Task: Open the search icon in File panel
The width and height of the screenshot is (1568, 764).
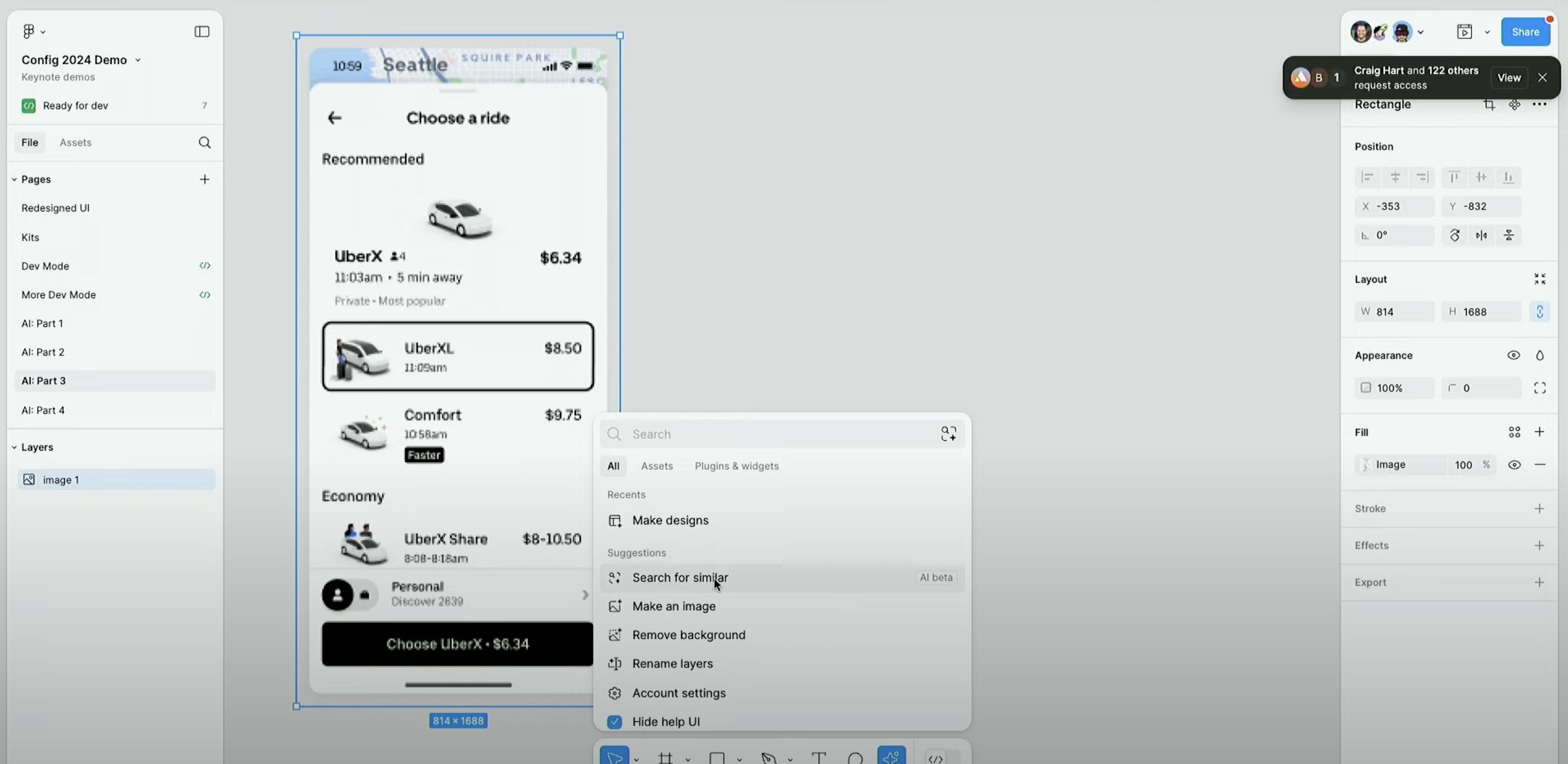Action: click(x=205, y=142)
